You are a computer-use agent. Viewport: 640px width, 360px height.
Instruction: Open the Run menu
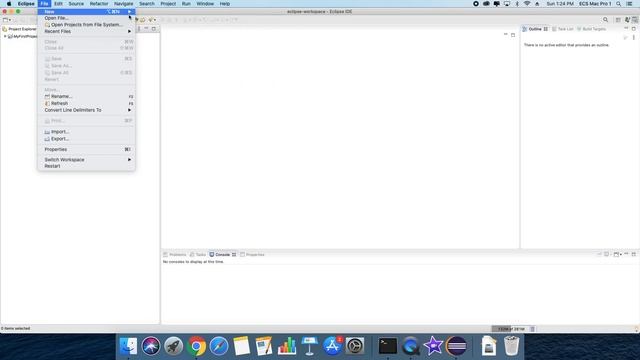coord(186,4)
